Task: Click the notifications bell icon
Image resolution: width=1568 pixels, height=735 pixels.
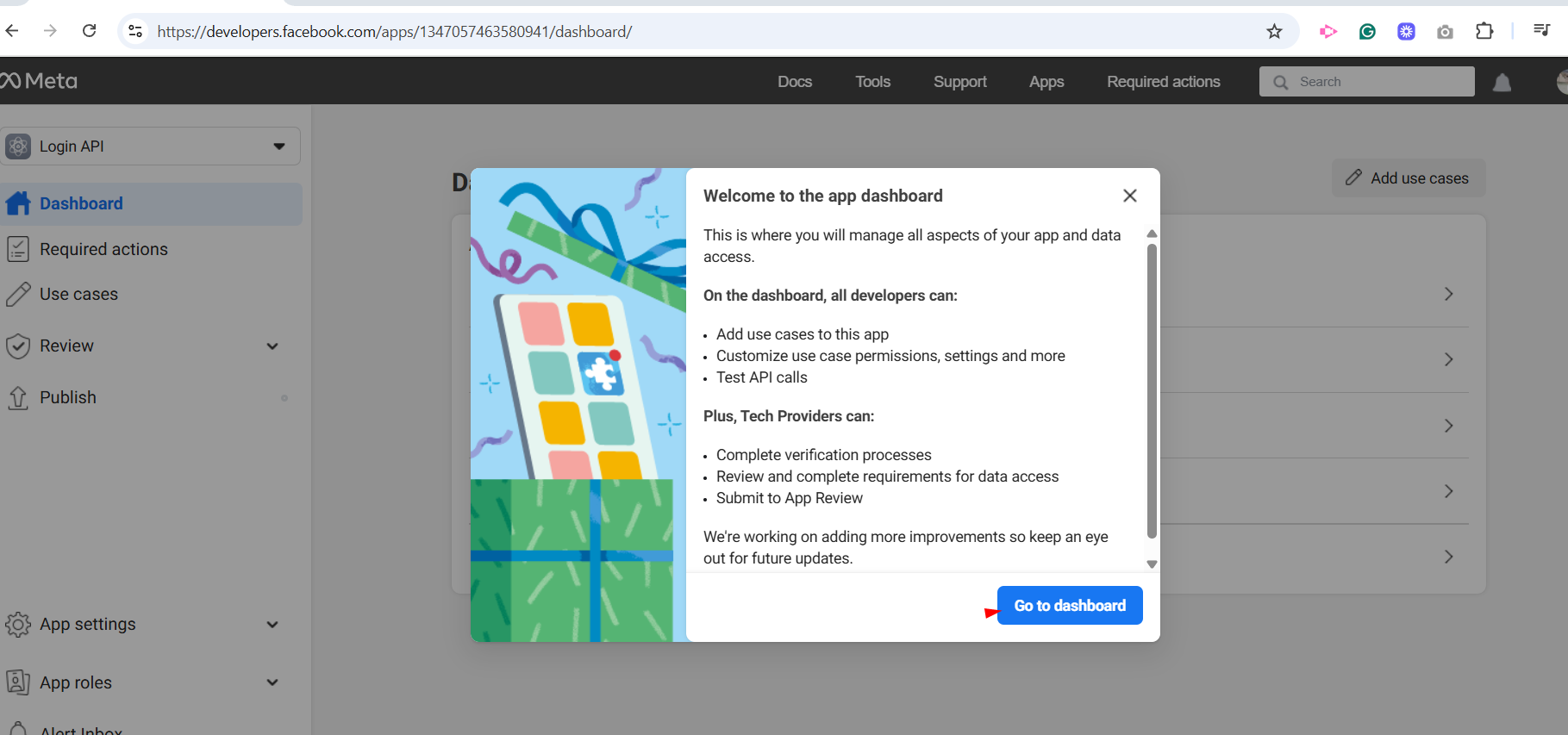Action: (1502, 83)
